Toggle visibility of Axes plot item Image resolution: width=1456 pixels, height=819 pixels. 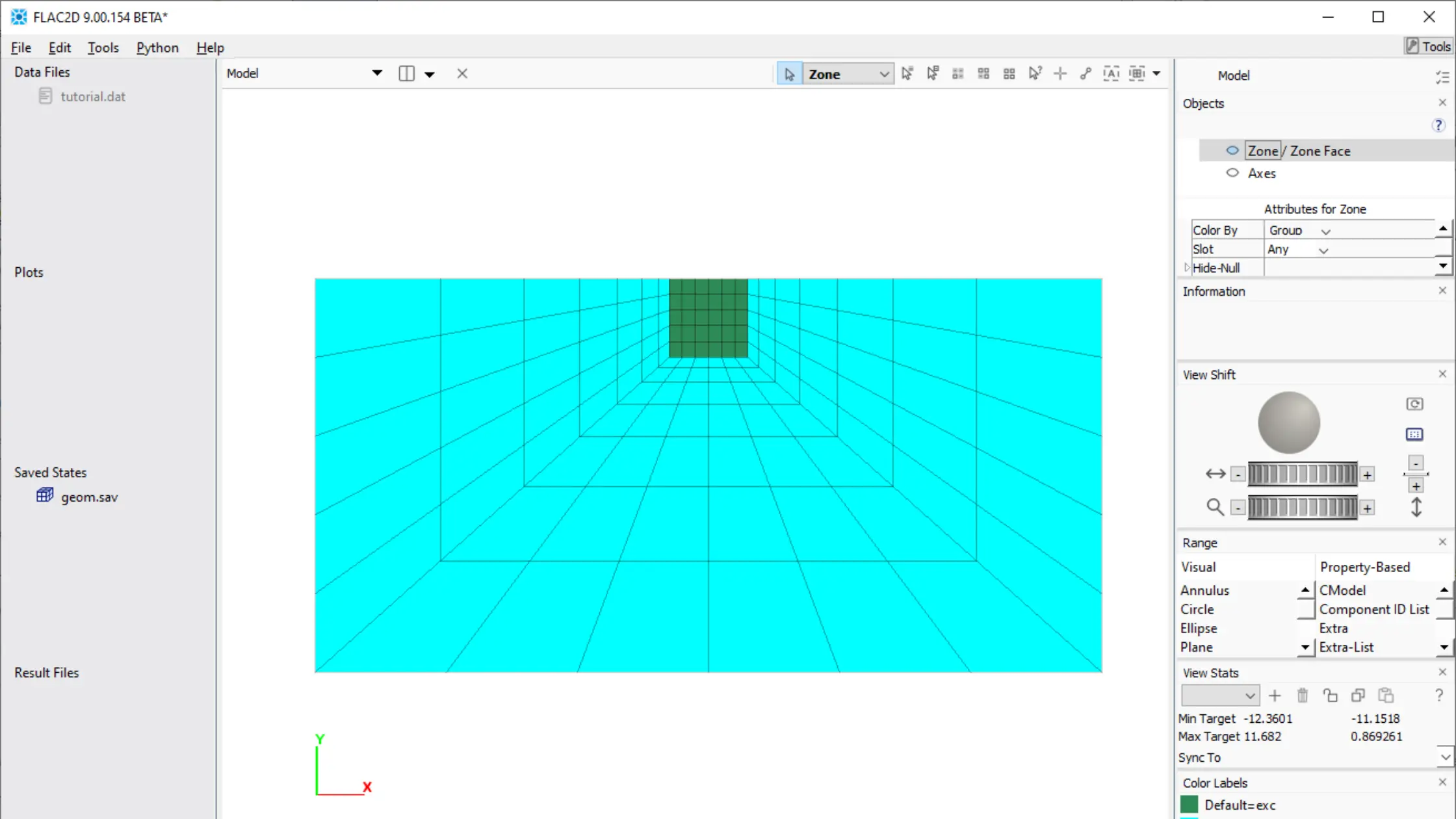(1232, 173)
